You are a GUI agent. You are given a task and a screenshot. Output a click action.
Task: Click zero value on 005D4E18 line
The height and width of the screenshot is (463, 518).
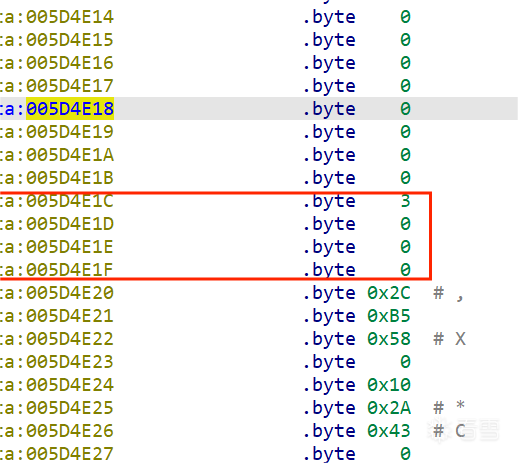[x=405, y=109]
